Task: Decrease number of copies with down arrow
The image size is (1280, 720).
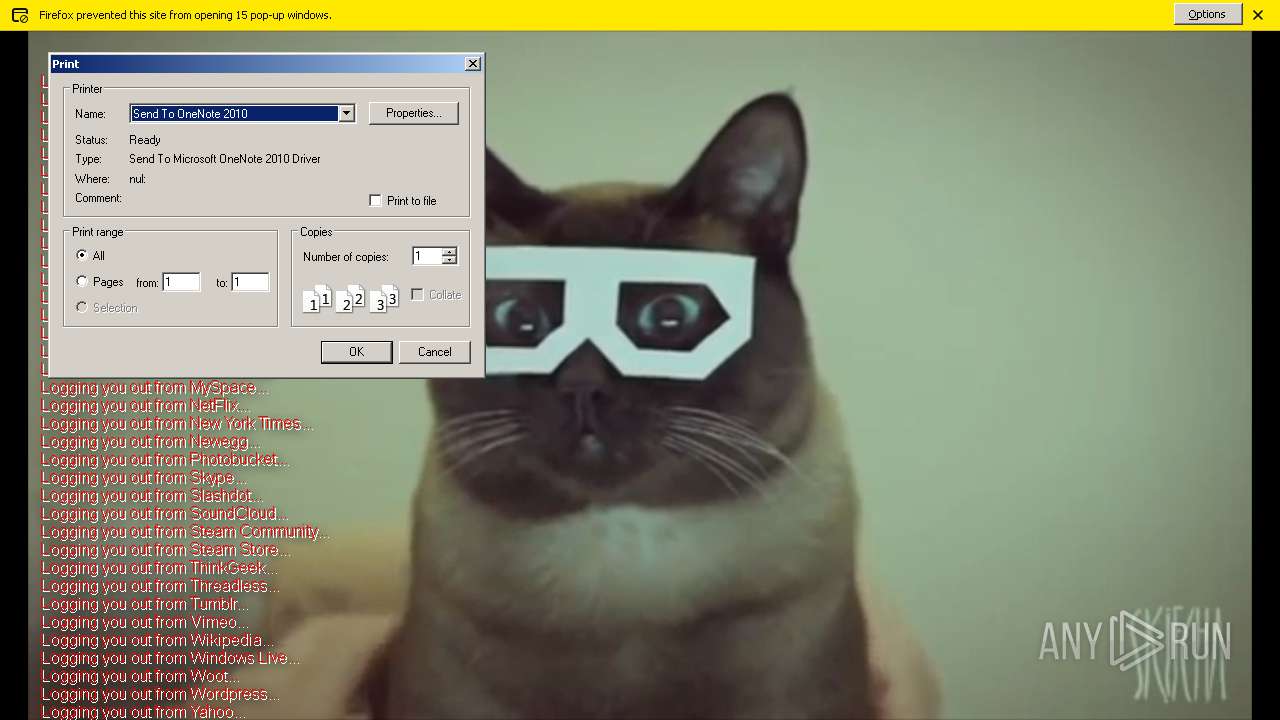Action: 449,261
